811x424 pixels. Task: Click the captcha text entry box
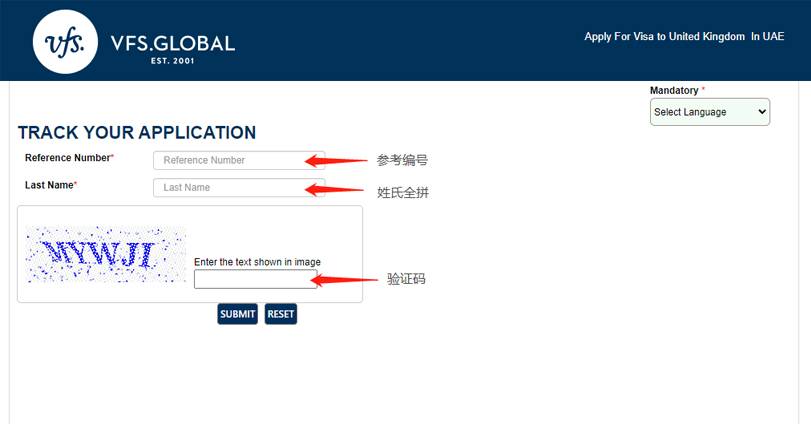tap(255, 279)
